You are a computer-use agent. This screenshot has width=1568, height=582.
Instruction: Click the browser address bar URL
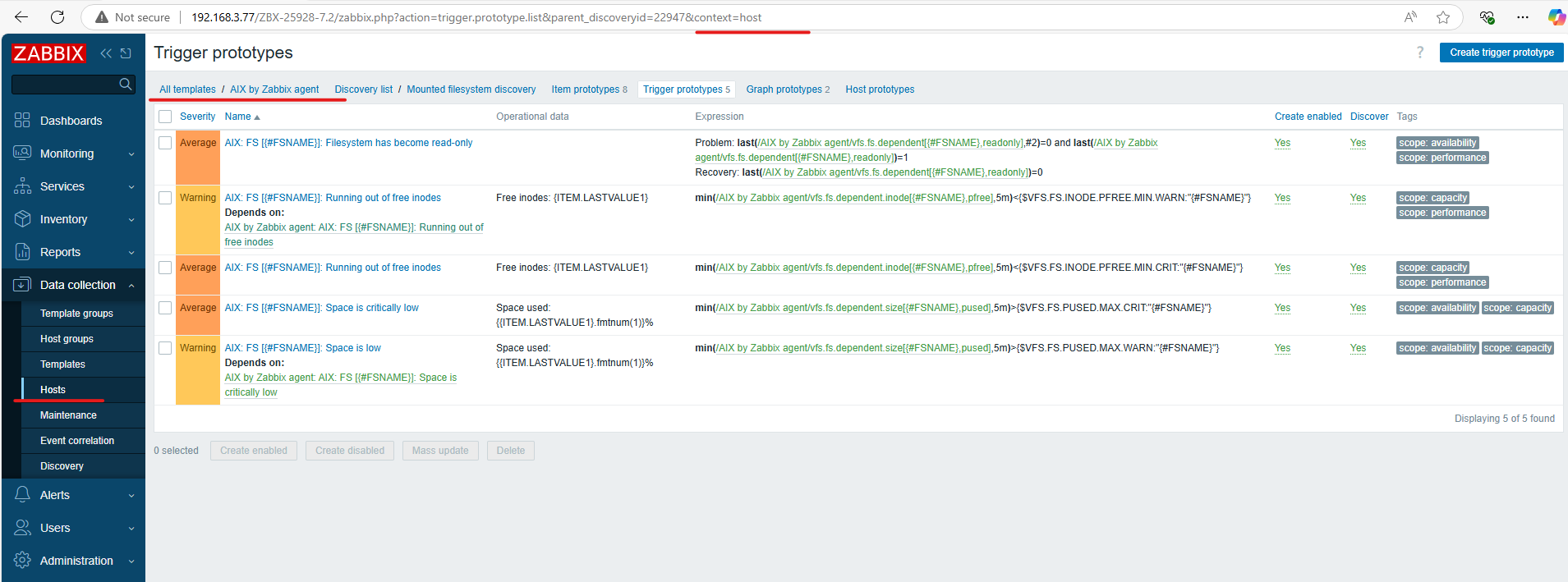(x=476, y=17)
